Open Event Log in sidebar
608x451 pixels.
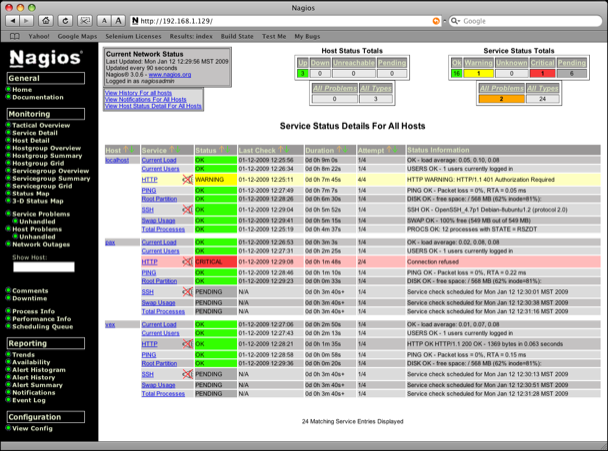tap(29, 400)
